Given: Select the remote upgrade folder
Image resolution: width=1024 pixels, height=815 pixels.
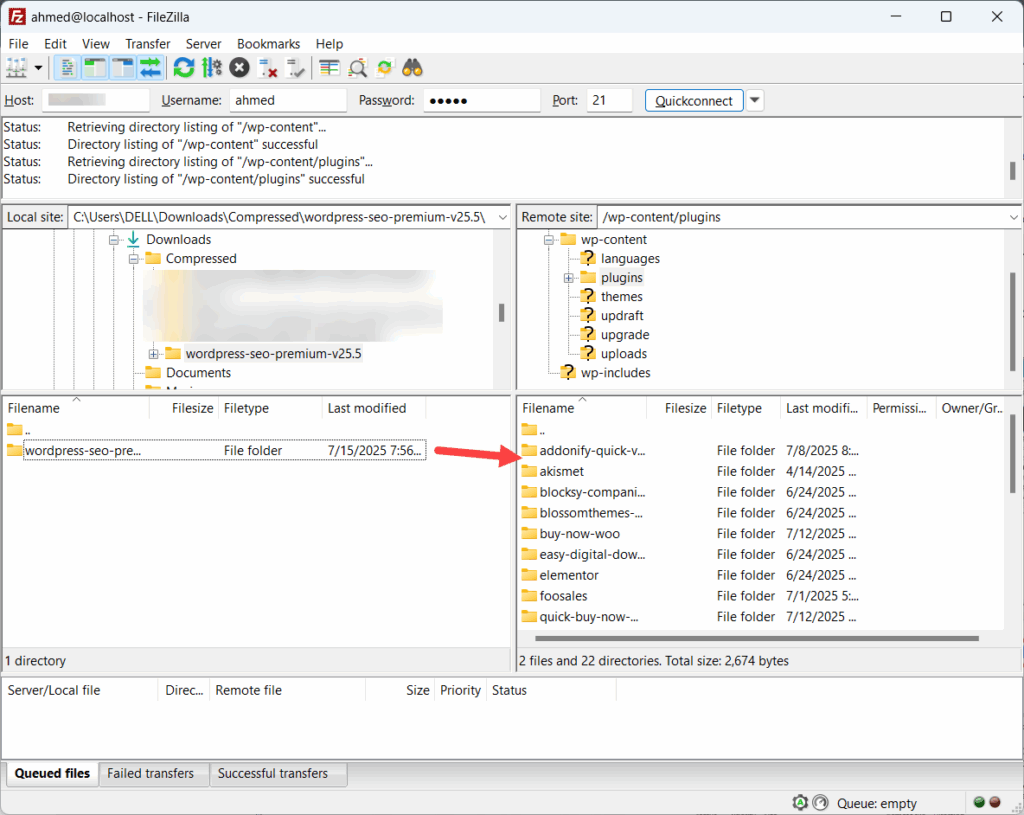Looking at the screenshot, I should tap(624, 335).
